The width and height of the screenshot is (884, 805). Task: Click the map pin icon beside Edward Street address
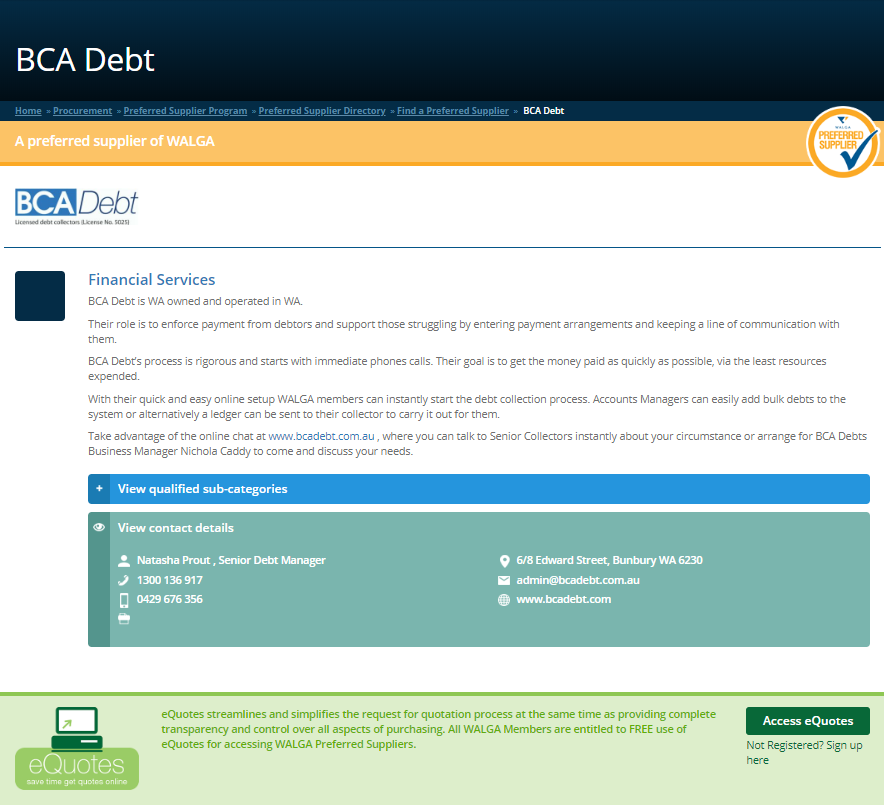(504, 561)
